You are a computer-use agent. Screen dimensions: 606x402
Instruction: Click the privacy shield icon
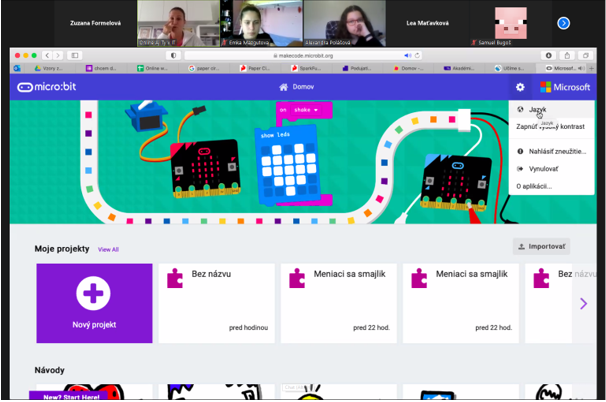coord(174,56)
